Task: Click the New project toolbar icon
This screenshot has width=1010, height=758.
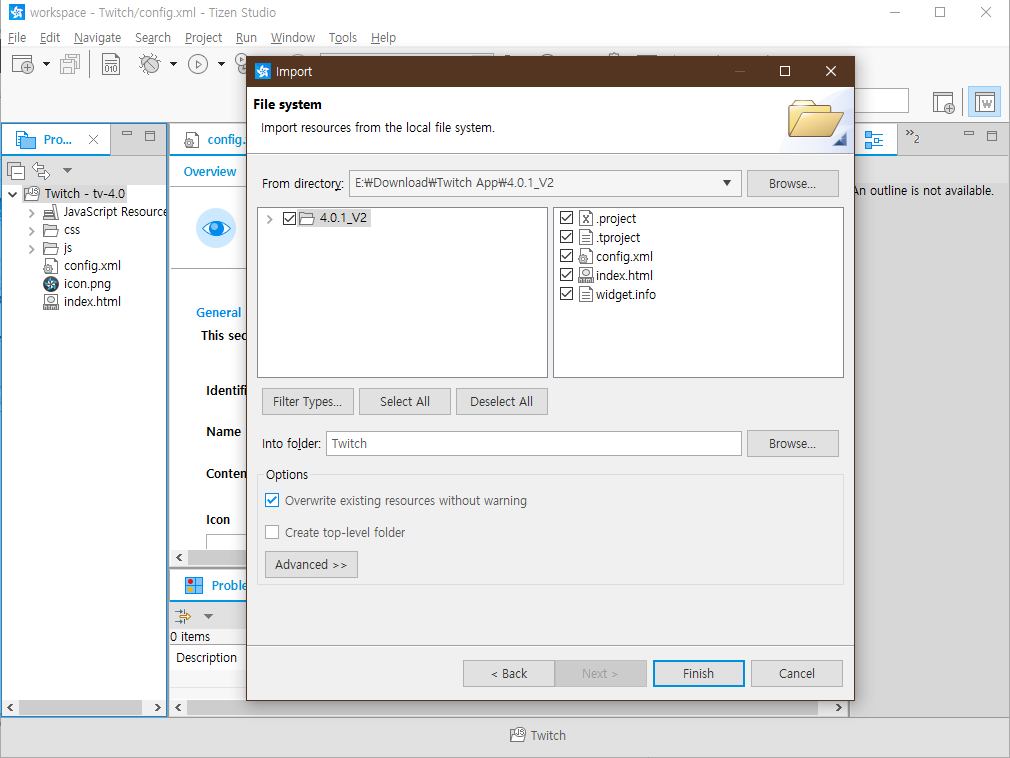Action: (23, 64)
